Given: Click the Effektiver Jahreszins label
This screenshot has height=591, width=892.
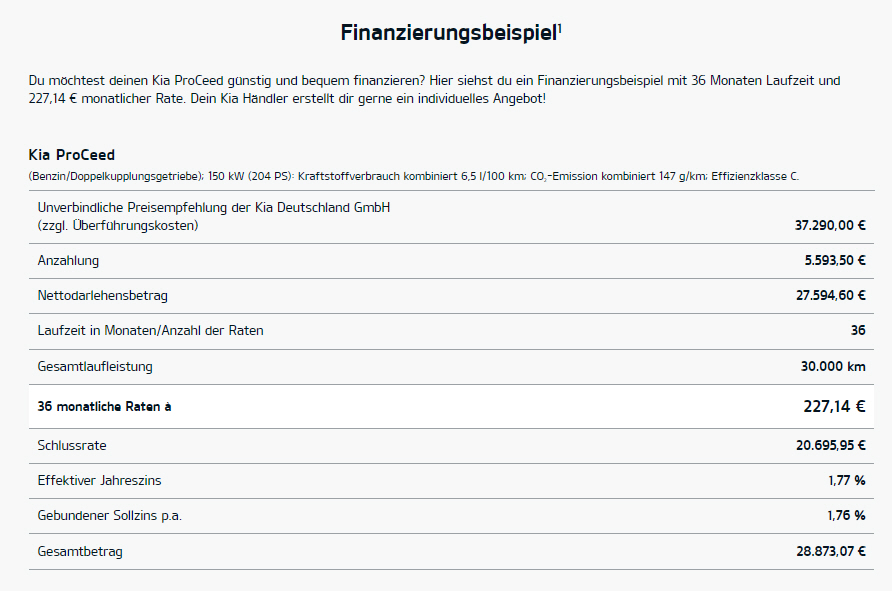Looking at the screenshot, I should (100, 481).
